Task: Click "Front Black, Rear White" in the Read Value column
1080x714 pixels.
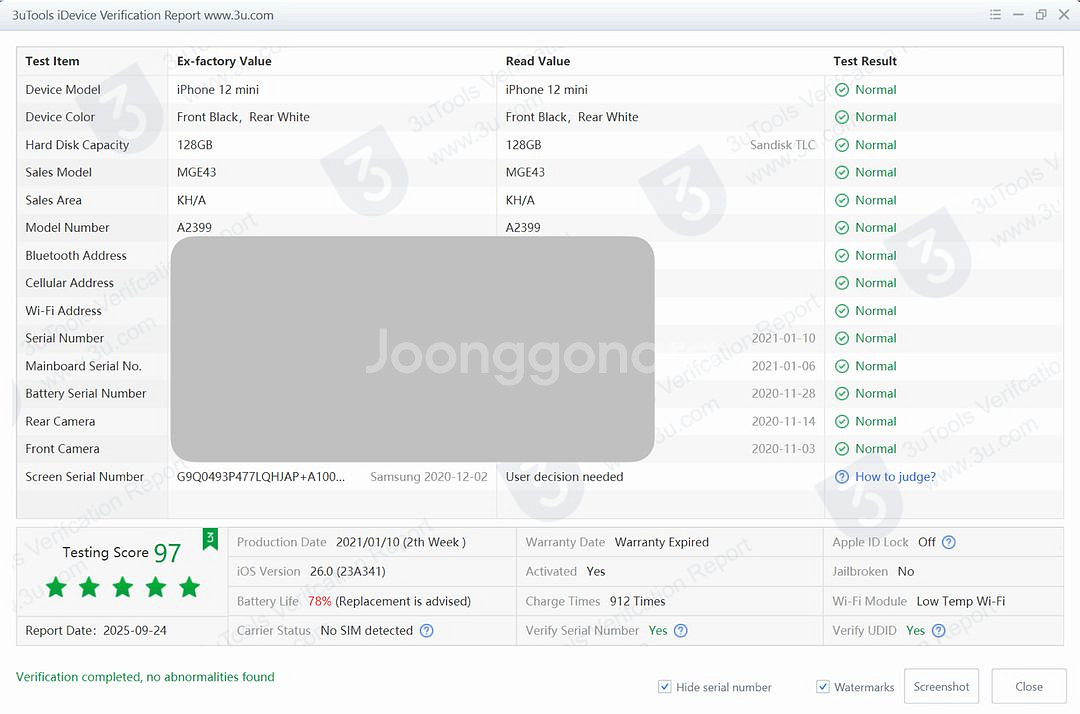Action: point(572,117)
